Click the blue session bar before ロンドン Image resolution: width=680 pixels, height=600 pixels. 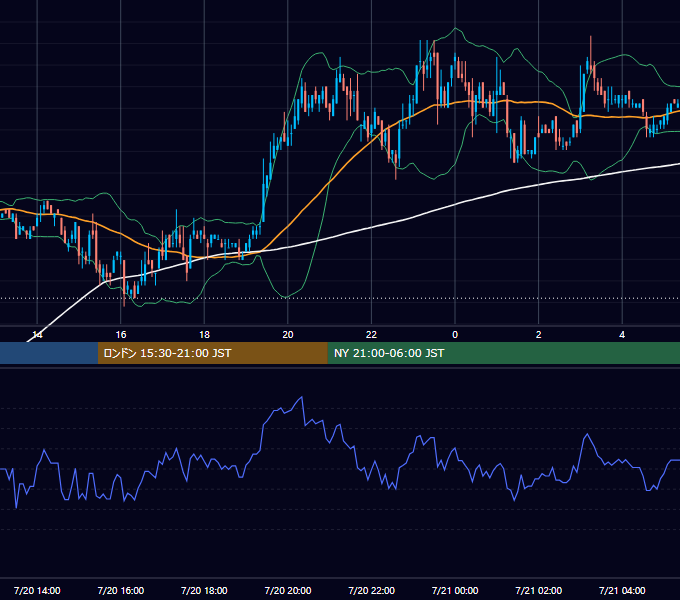tap(49, 353)
